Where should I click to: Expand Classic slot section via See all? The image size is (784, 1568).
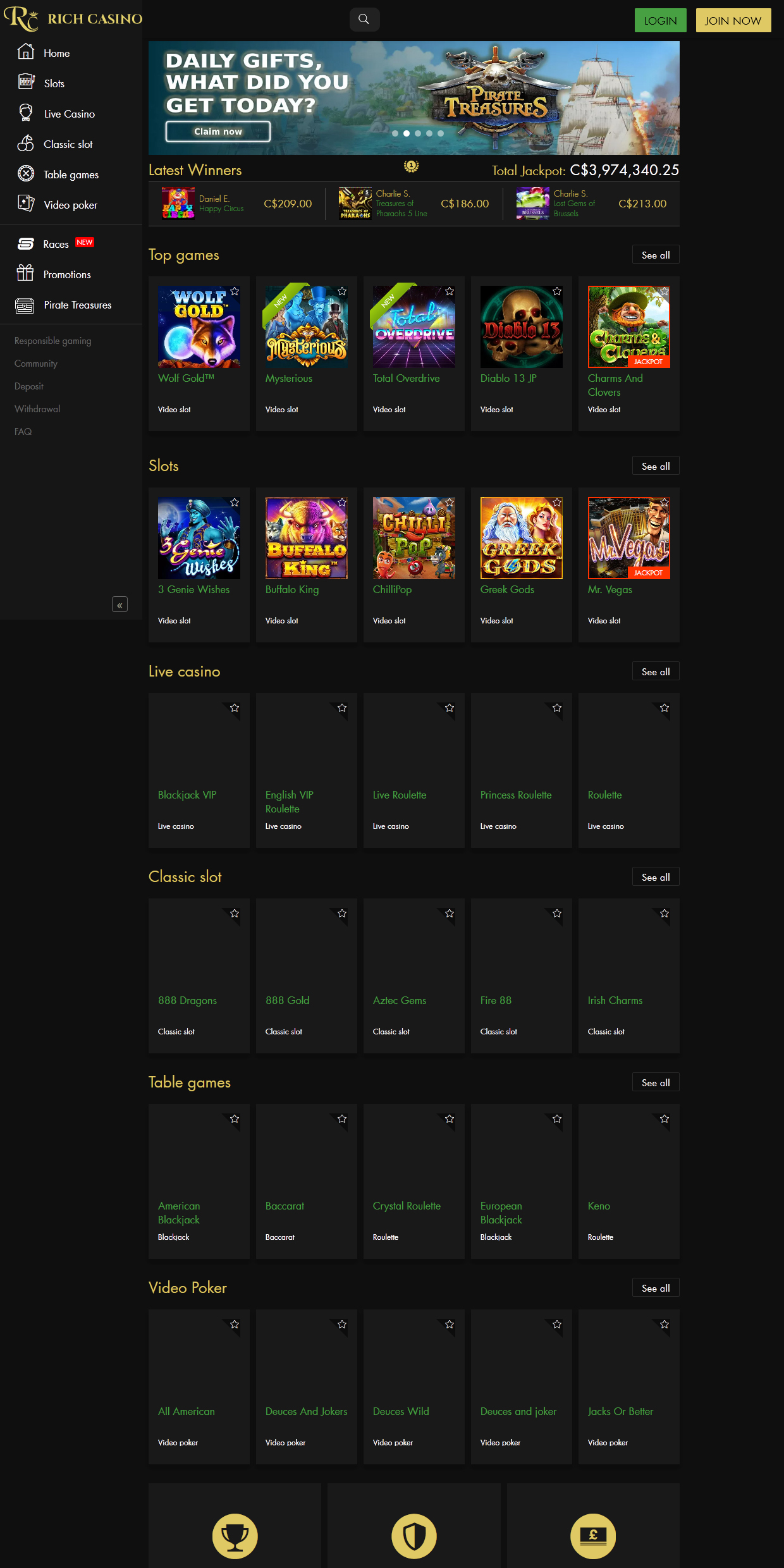coord(656,878)
